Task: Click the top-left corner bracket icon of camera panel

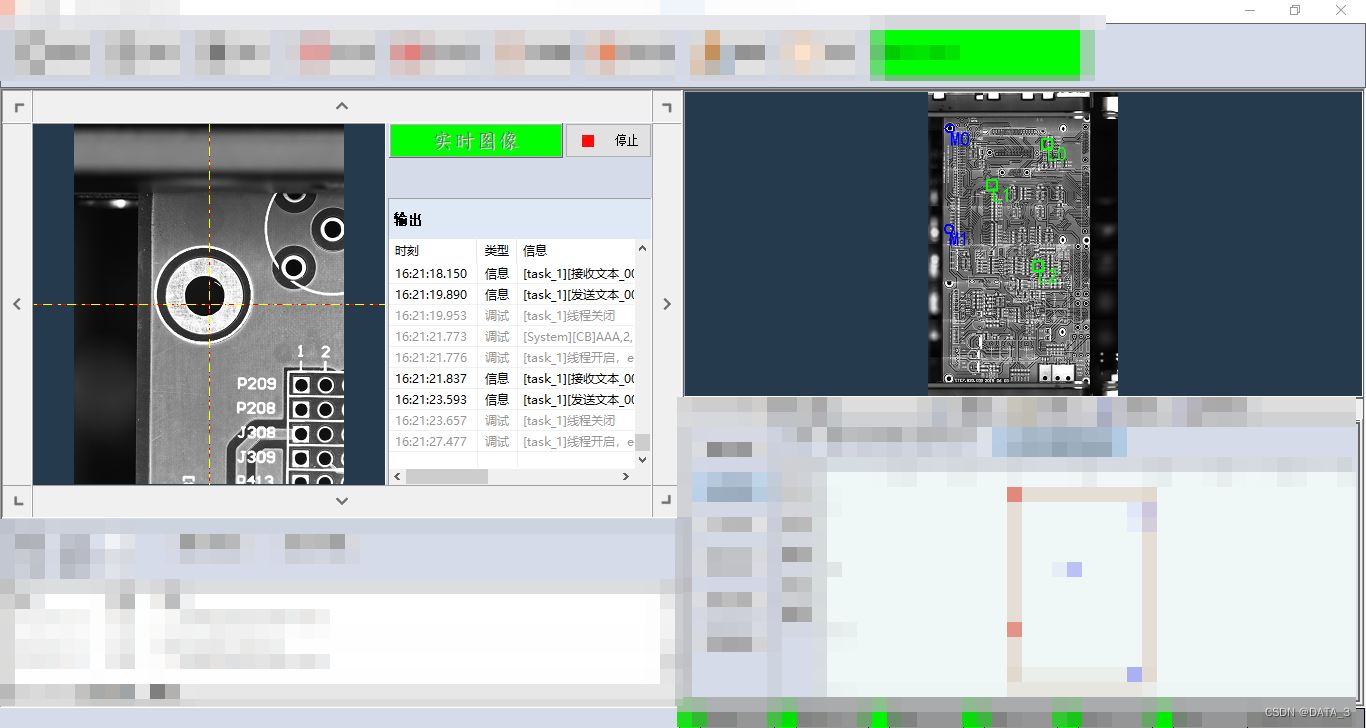Action: point(17,105)
